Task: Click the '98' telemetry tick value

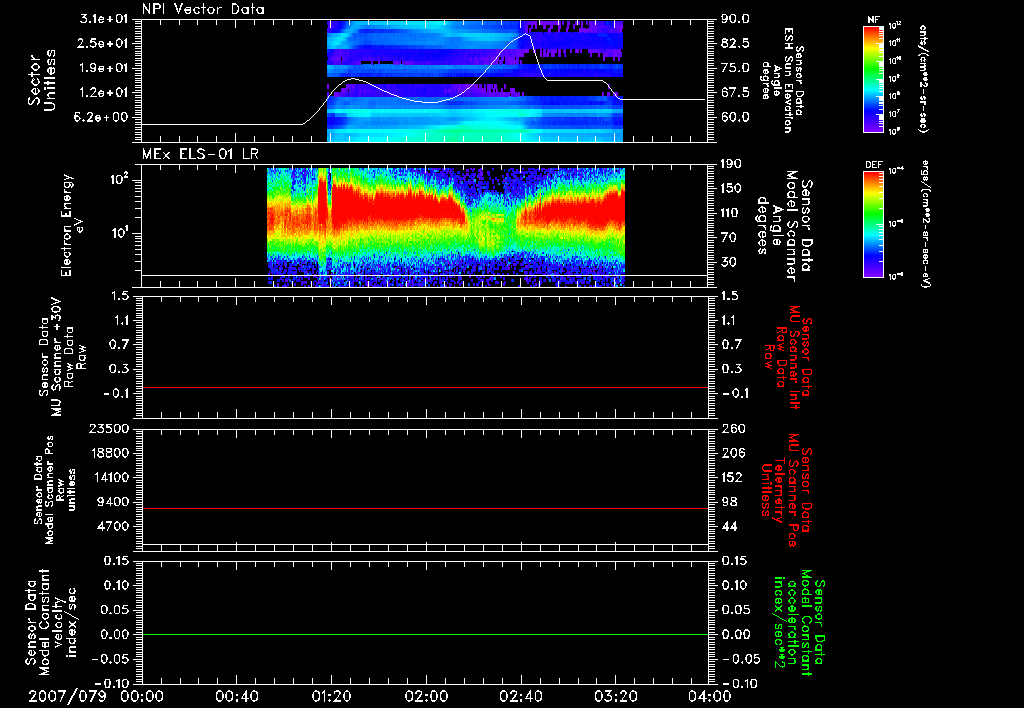Action: point(729,502)
